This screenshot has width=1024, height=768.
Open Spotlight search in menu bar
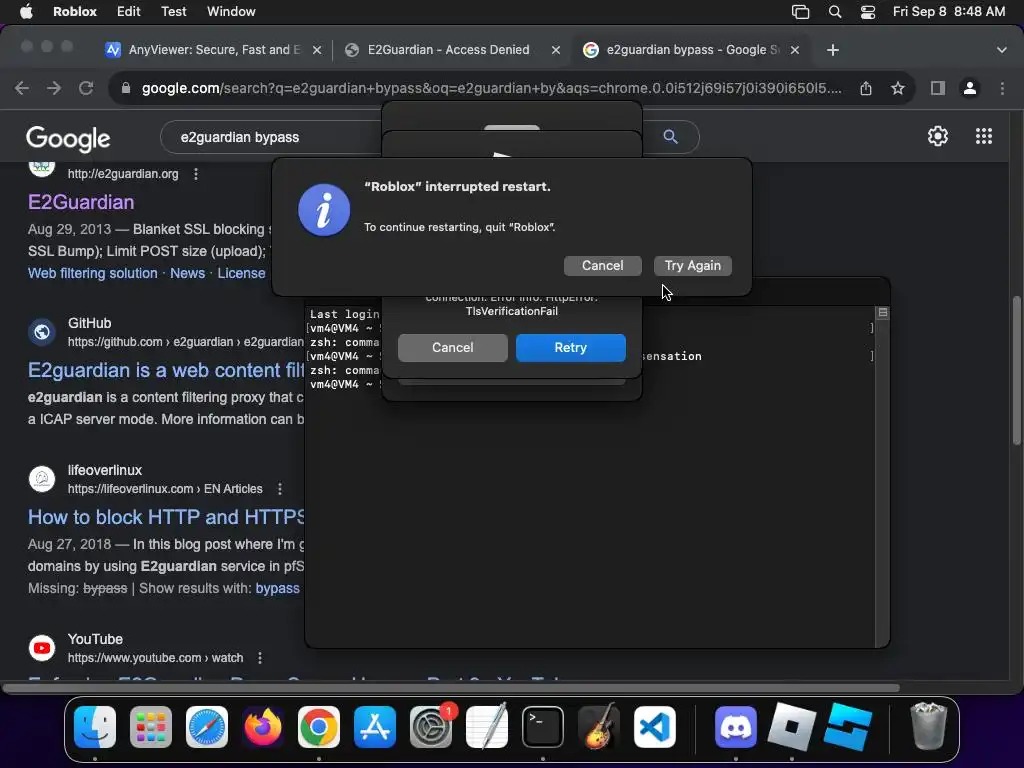tap(835, 12)
